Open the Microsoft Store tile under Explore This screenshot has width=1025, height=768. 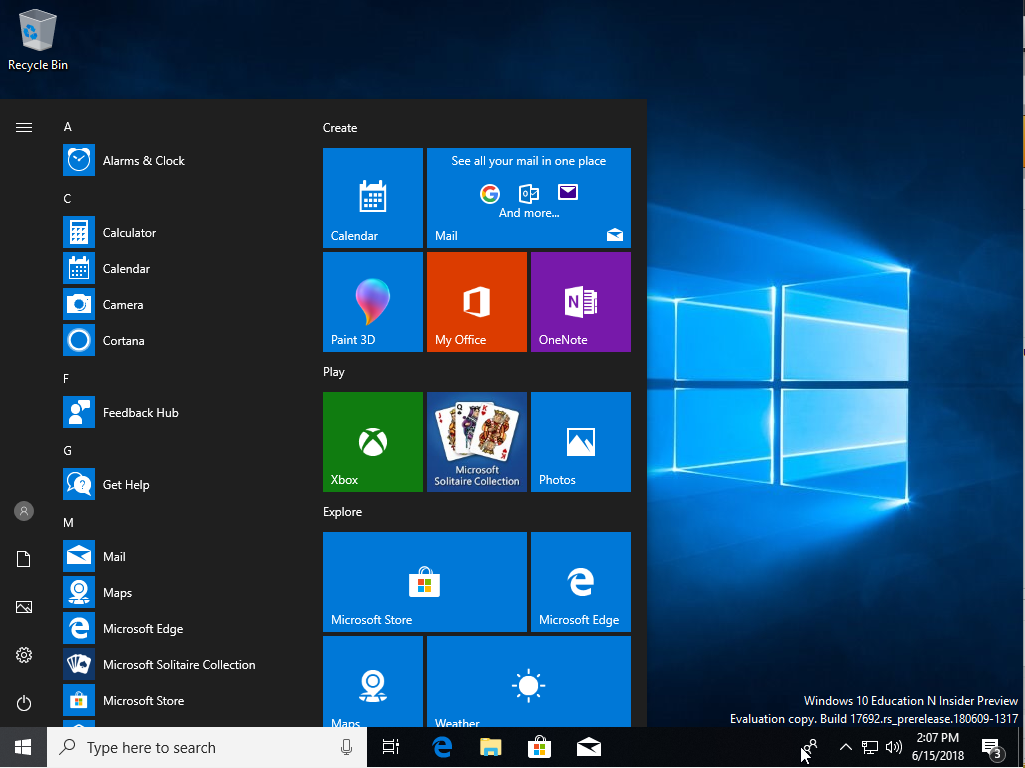pos(425,582)
